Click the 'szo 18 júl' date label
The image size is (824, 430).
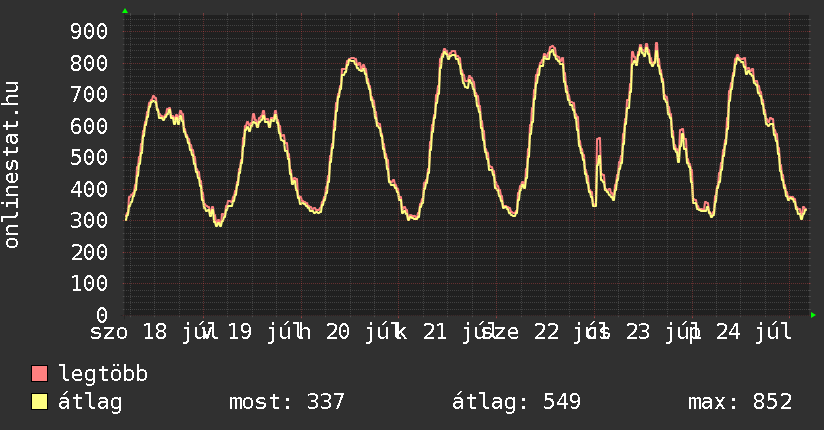pos(153,332)
